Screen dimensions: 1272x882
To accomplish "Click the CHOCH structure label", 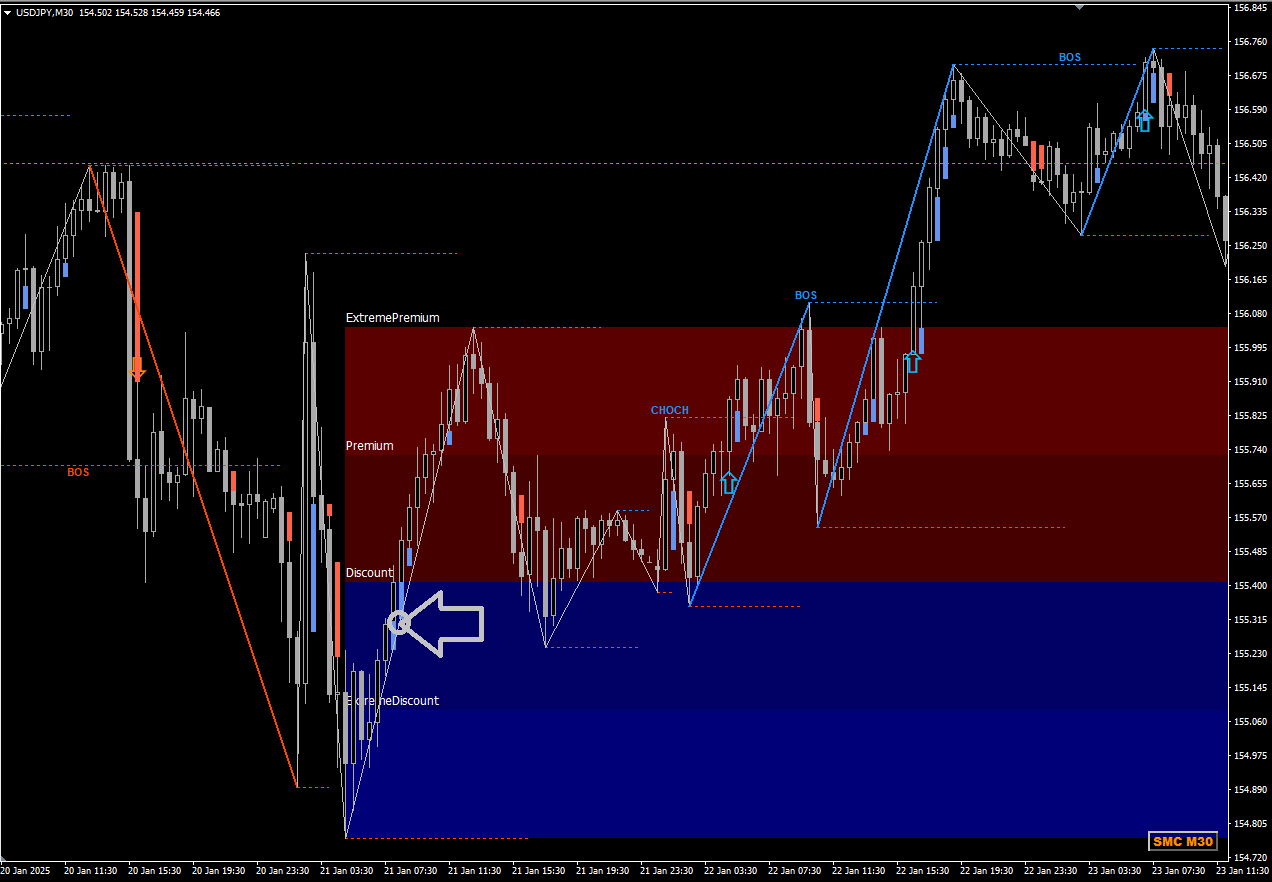I will [670, 410].
